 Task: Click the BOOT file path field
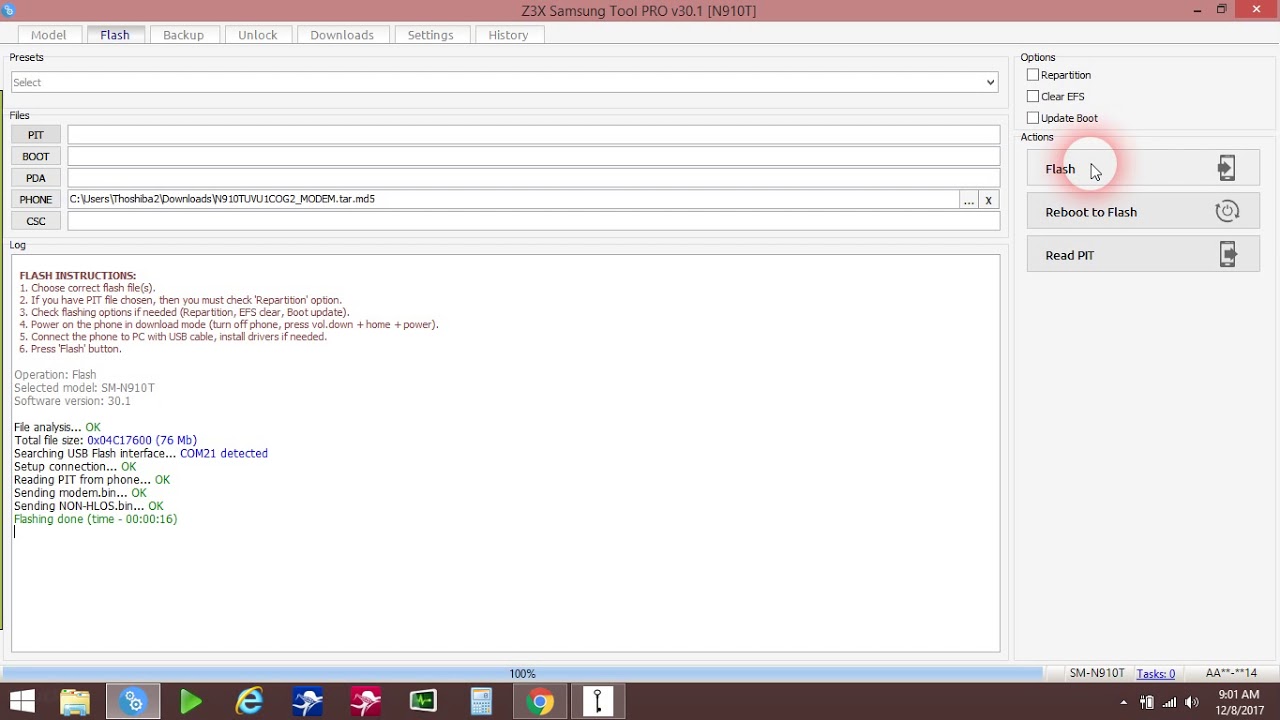click(x=533, y=156)
